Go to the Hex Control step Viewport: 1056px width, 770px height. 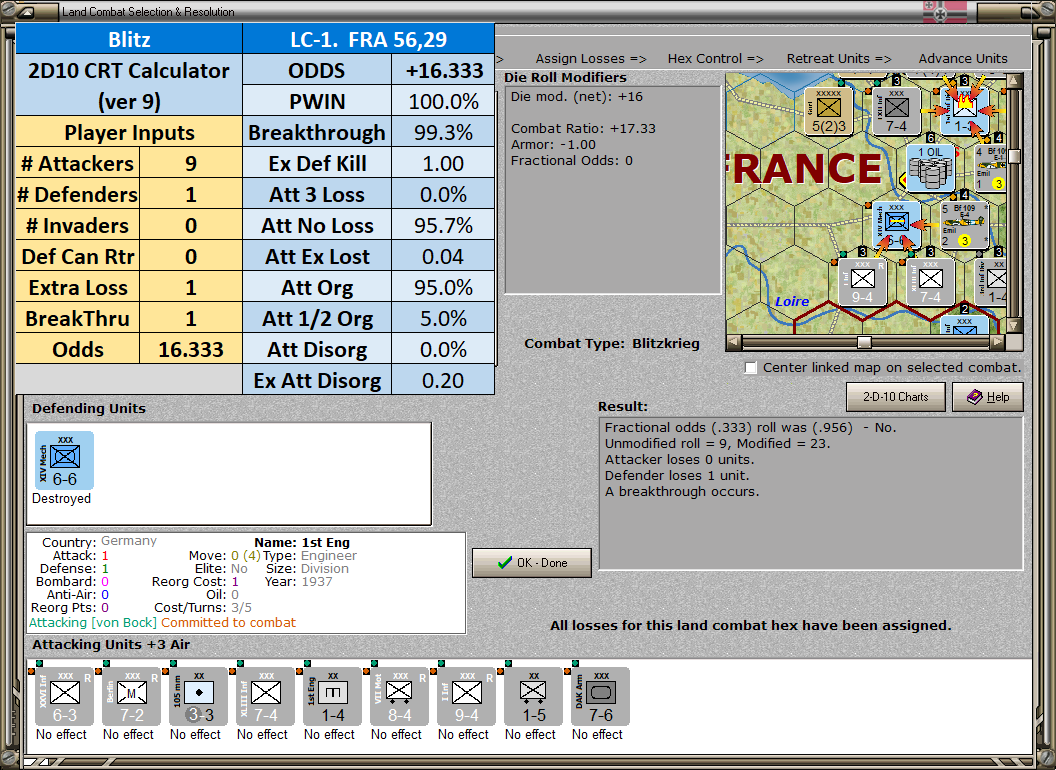[x=715, y=59]
